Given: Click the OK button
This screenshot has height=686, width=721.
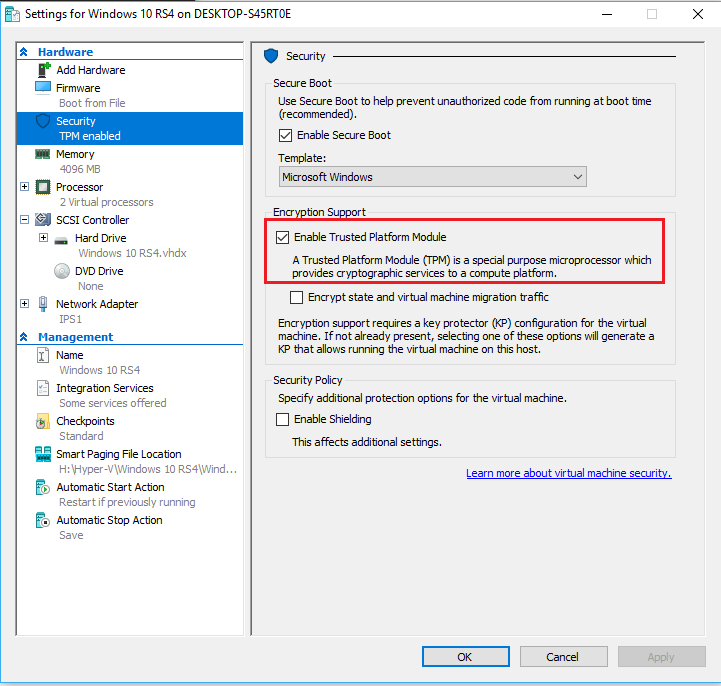Looking at the screenshot, I should [465, 657].
